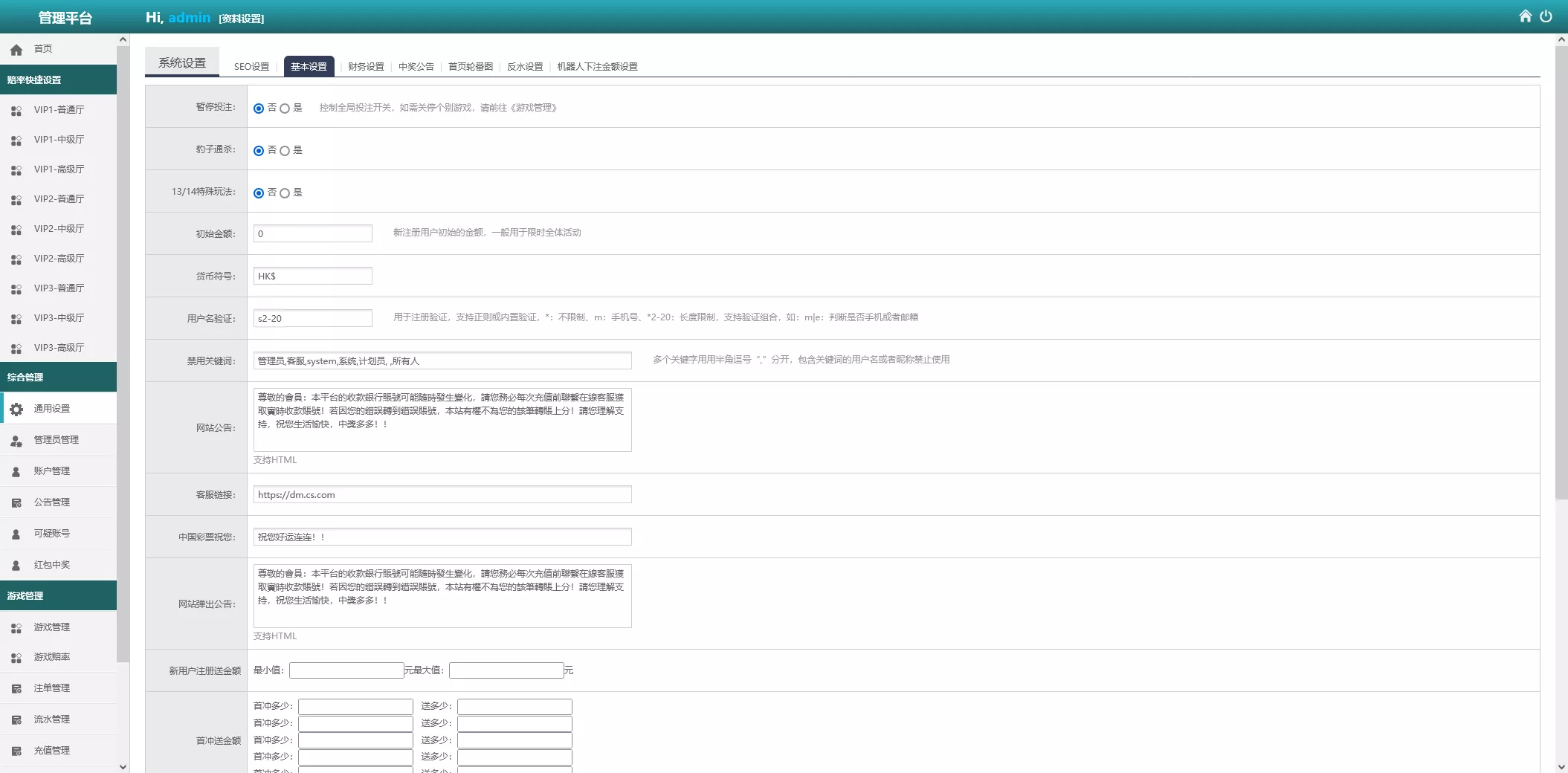Click the 游戏管理 sidebar icon
The height and width of the screenshot is (773, 1568).
point(16,628)
